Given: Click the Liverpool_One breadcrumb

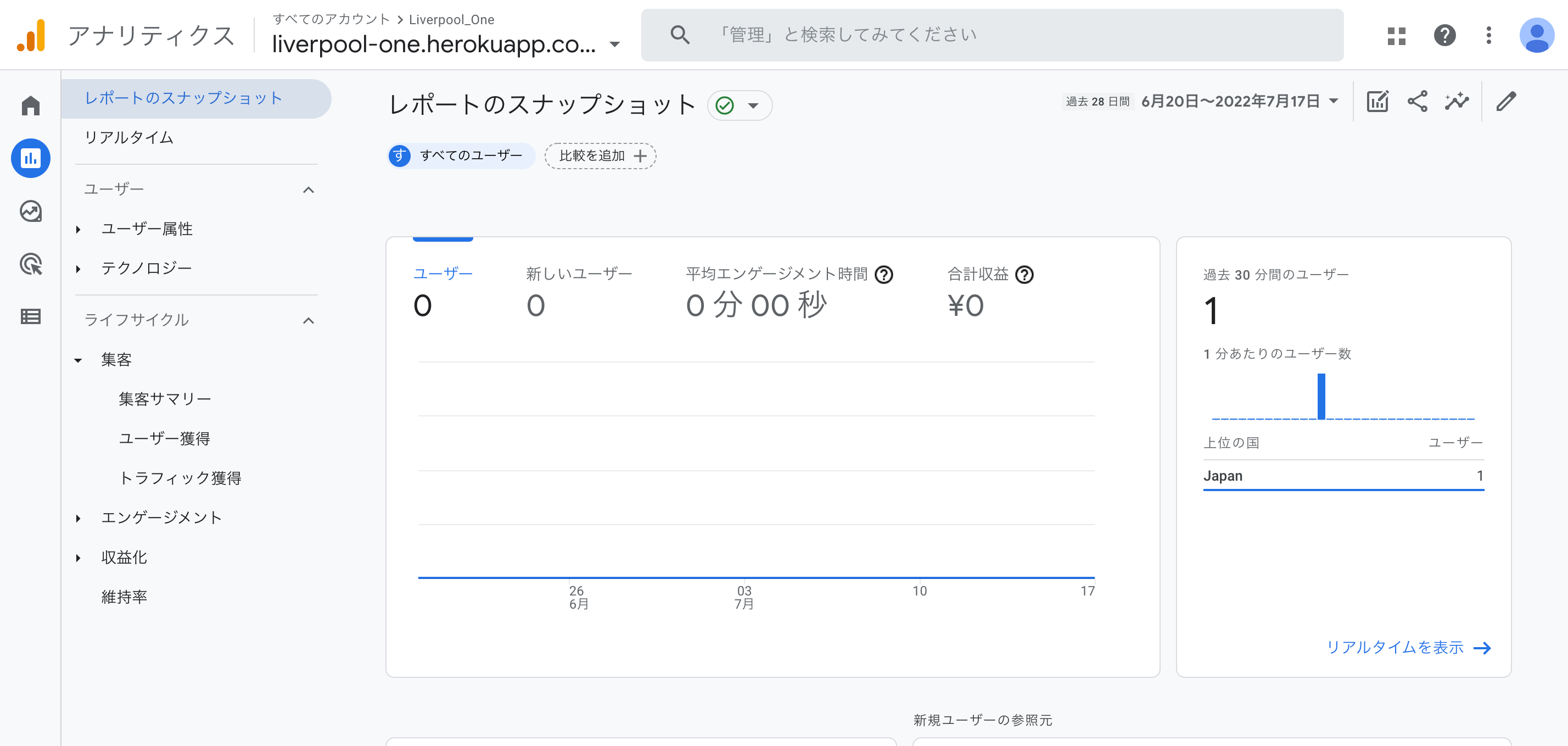Looking at the screenshot, I should [x=452, y=19].
